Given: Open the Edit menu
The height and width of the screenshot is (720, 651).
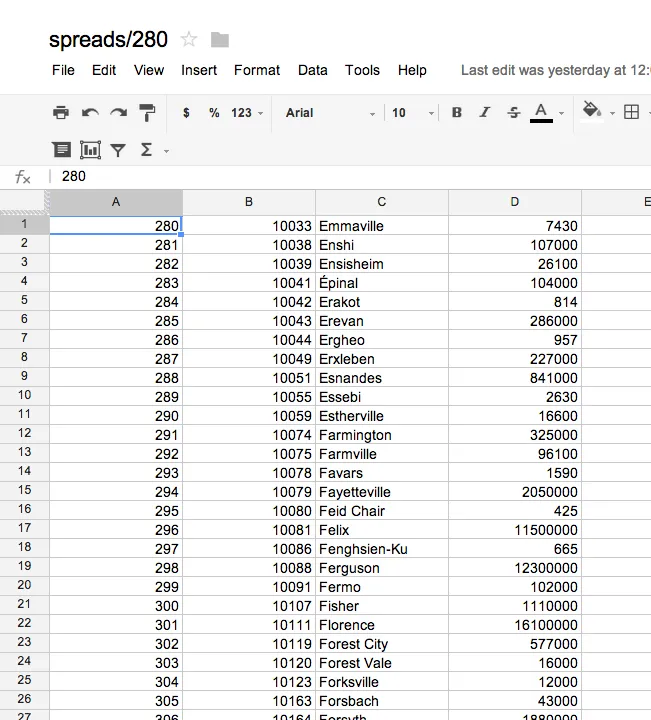Looking at the screenshot, I should click(x=104, y=70).
